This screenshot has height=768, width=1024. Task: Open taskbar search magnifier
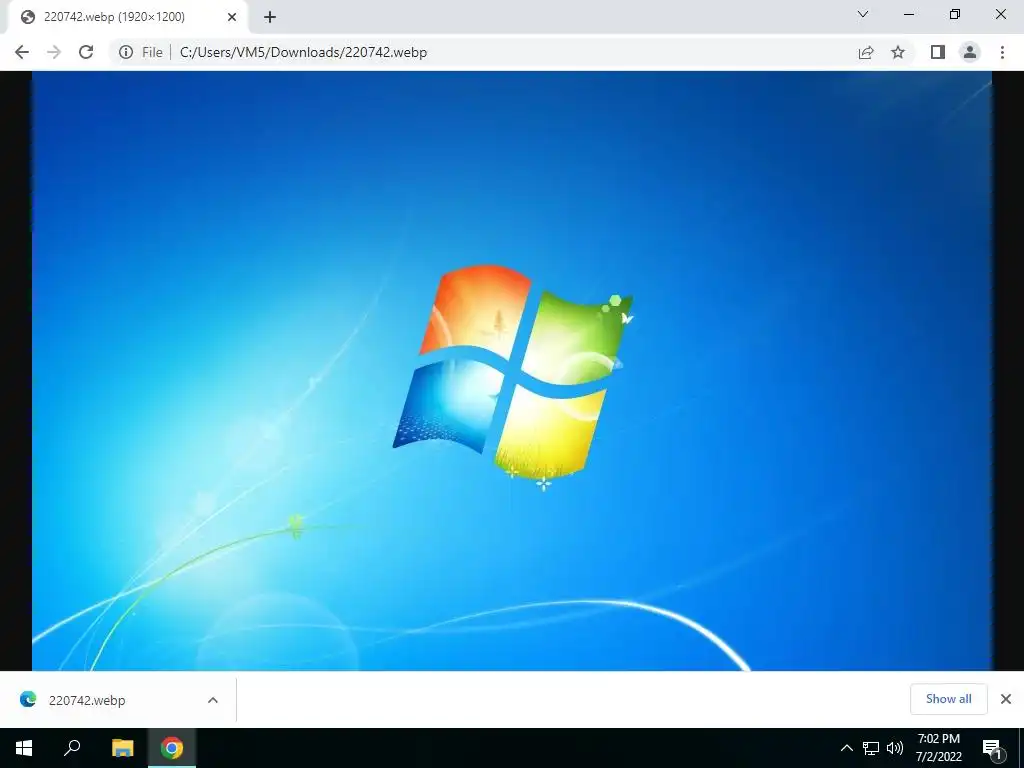72,748
